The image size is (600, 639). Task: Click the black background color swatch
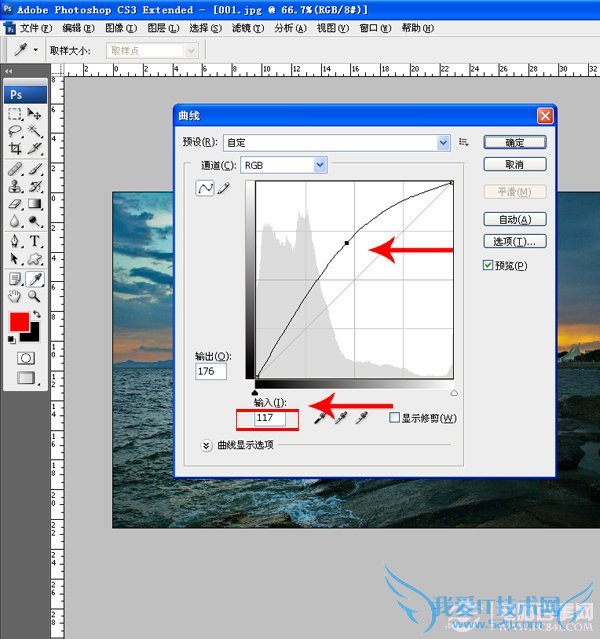[x=33, y=335]
